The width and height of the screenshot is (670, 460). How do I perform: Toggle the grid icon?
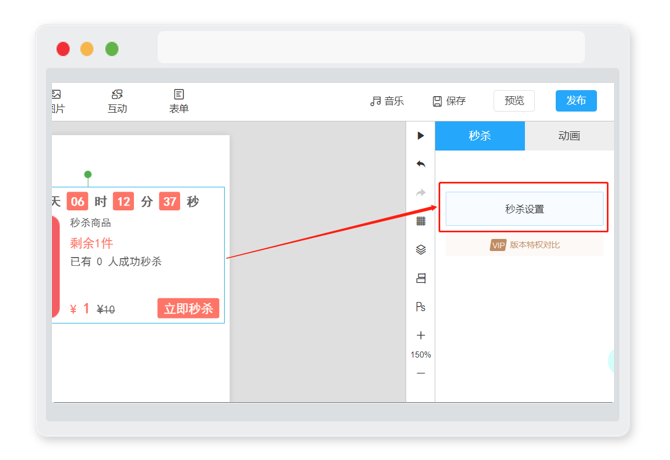(x=421, y=221)
